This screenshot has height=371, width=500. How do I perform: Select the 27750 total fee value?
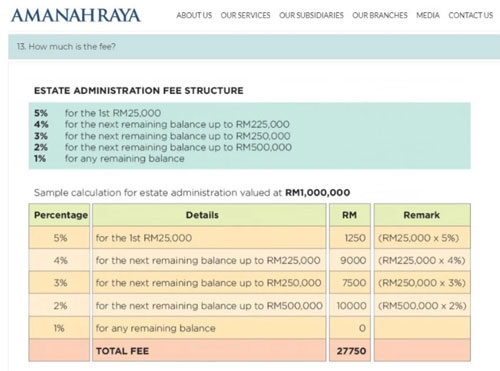[x=351, y=351]
